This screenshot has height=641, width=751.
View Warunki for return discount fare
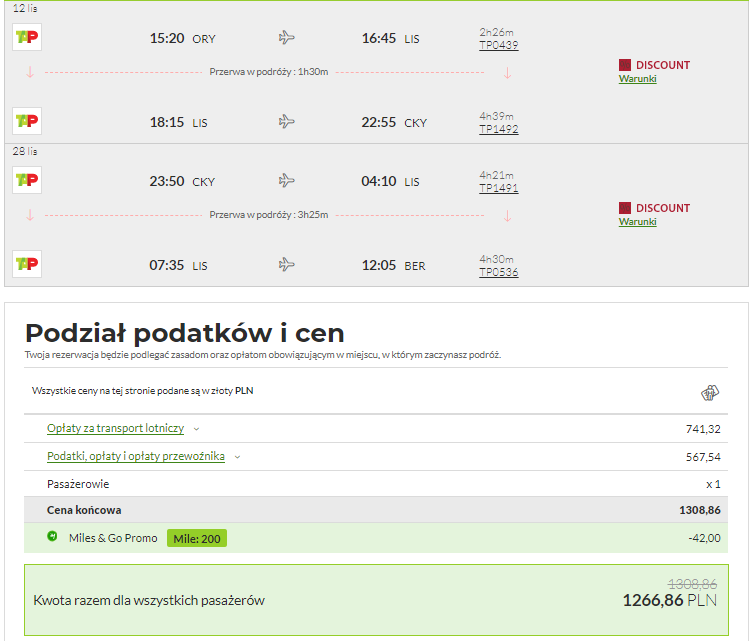[x=637, y=222]
